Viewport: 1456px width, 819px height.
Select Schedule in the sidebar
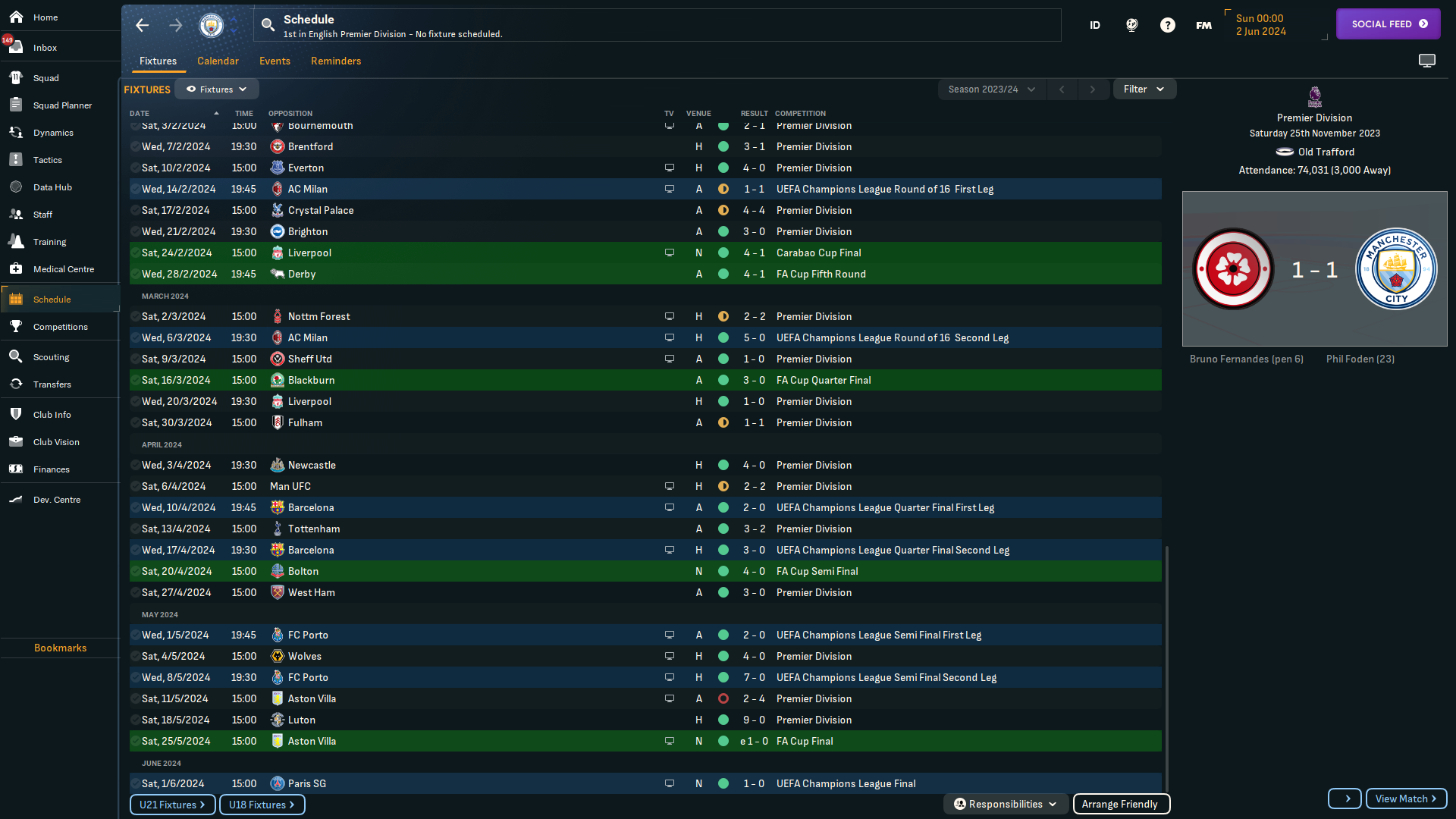pyautogui.click(x=59, y=299)
